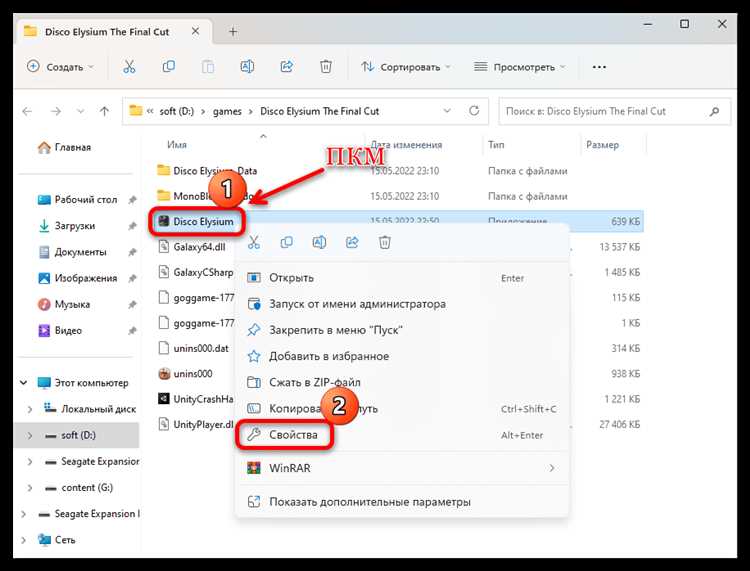Open the three-dots more options menu

click(599, 67)
